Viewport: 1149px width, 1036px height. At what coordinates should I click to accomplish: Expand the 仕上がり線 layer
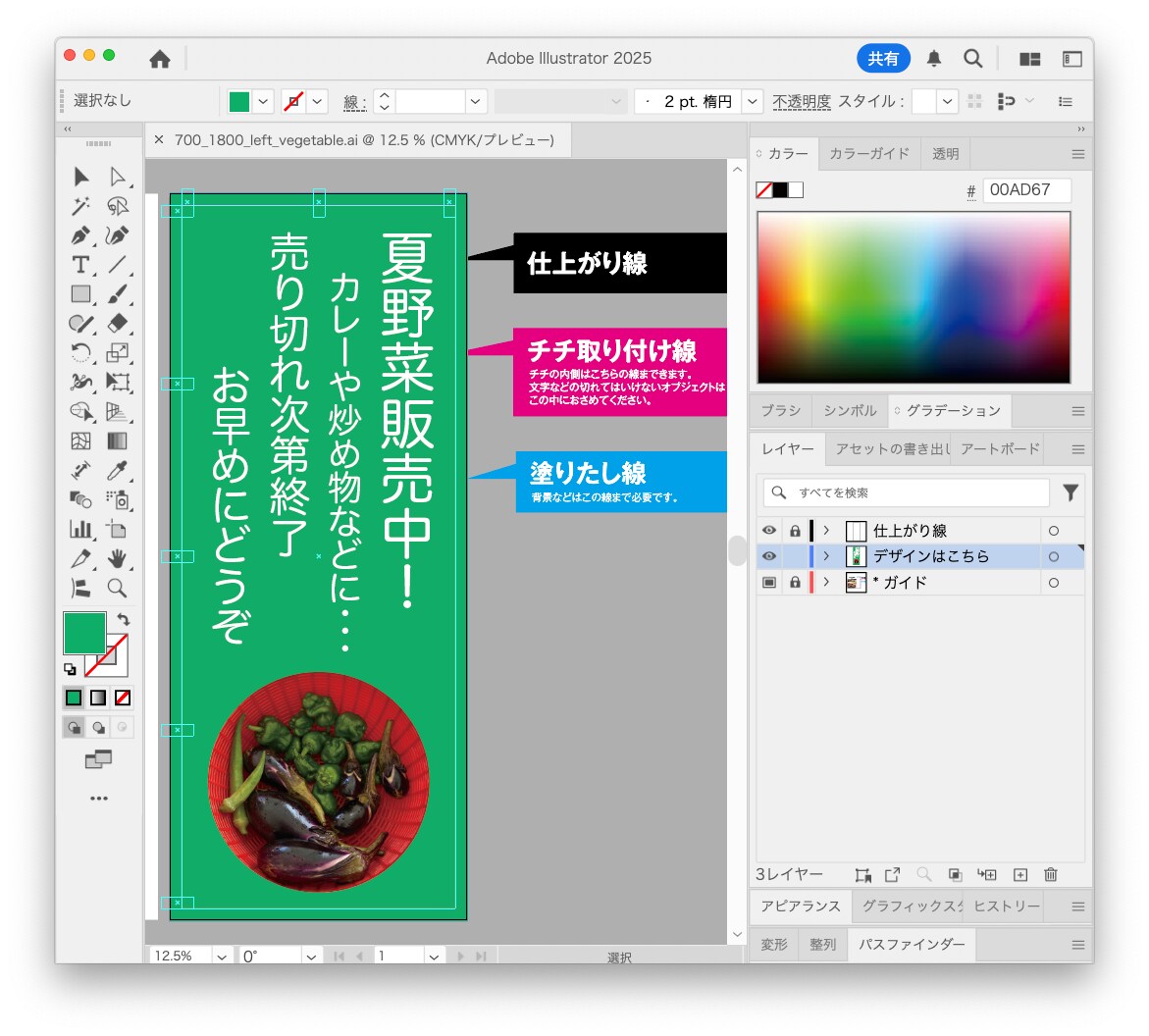(826, 530)
